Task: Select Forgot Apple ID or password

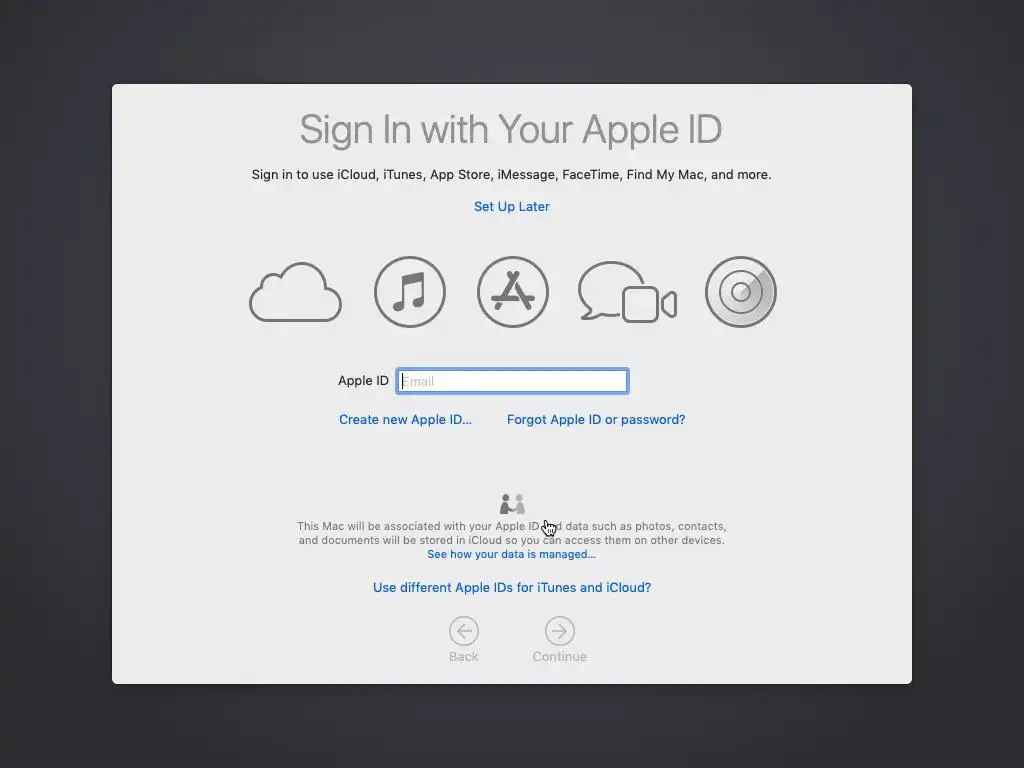Action: 596,419
